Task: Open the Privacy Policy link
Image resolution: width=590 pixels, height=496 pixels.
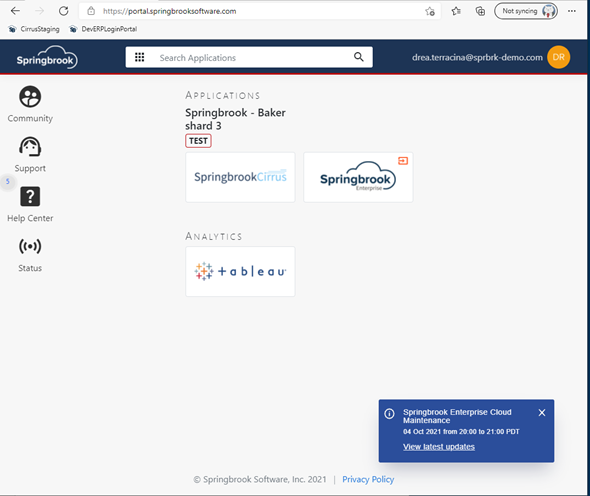Action: (368, 479)
